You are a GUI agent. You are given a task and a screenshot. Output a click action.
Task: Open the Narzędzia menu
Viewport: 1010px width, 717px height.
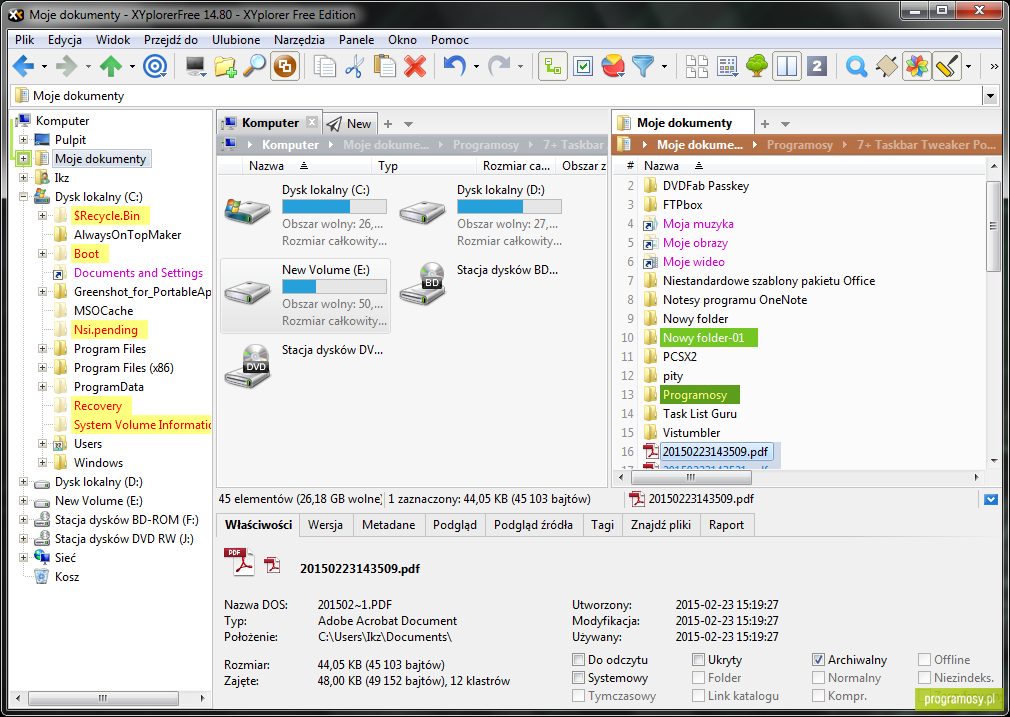coord(300,39)
